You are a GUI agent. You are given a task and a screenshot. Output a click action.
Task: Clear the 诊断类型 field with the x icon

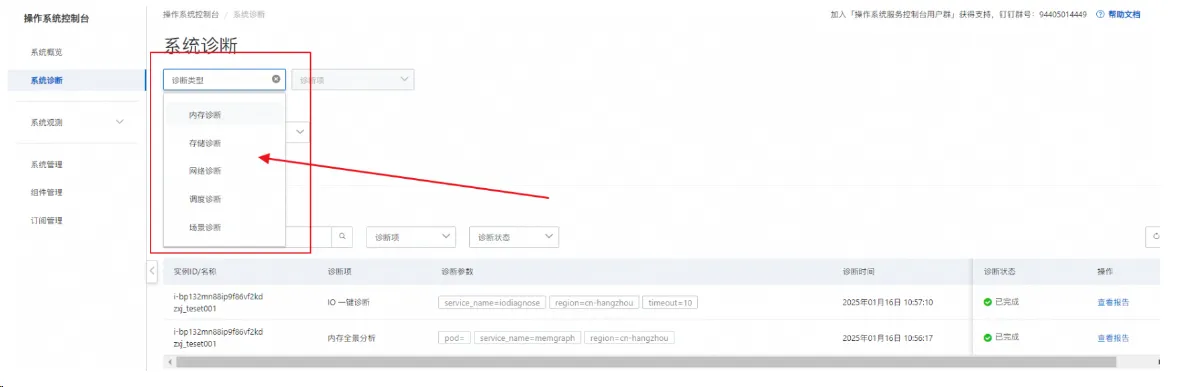pos(276,80)
